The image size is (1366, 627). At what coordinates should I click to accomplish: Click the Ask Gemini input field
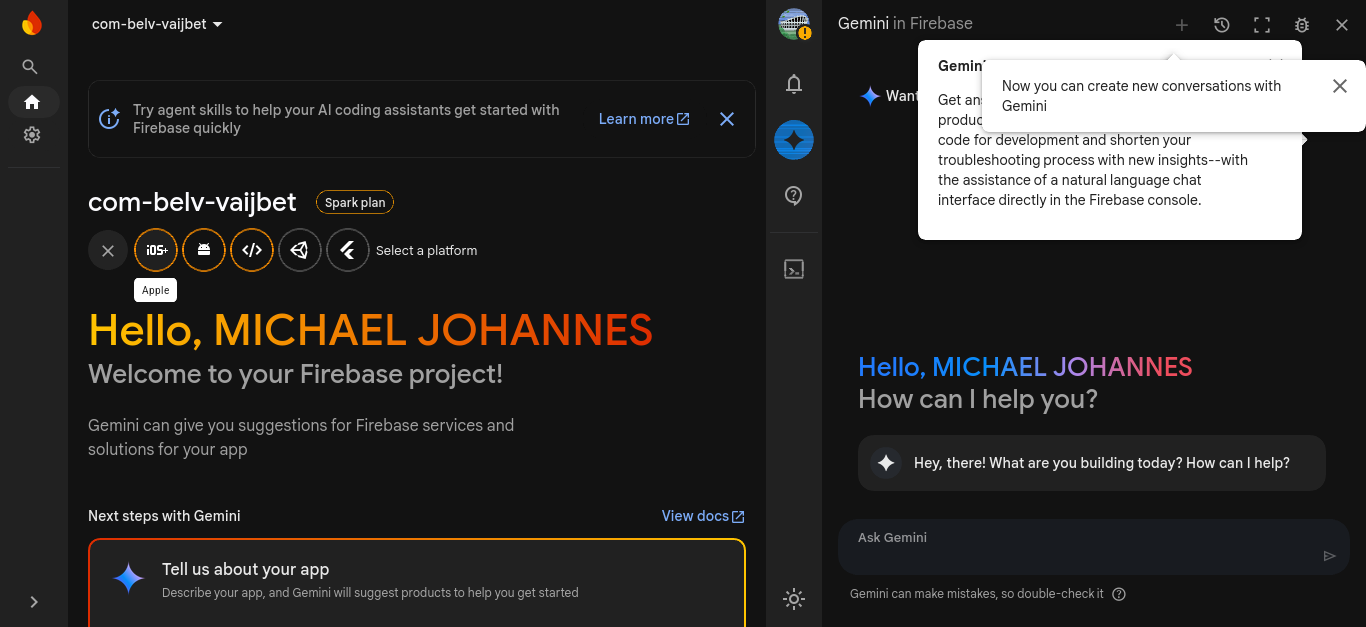[1080, 545]
